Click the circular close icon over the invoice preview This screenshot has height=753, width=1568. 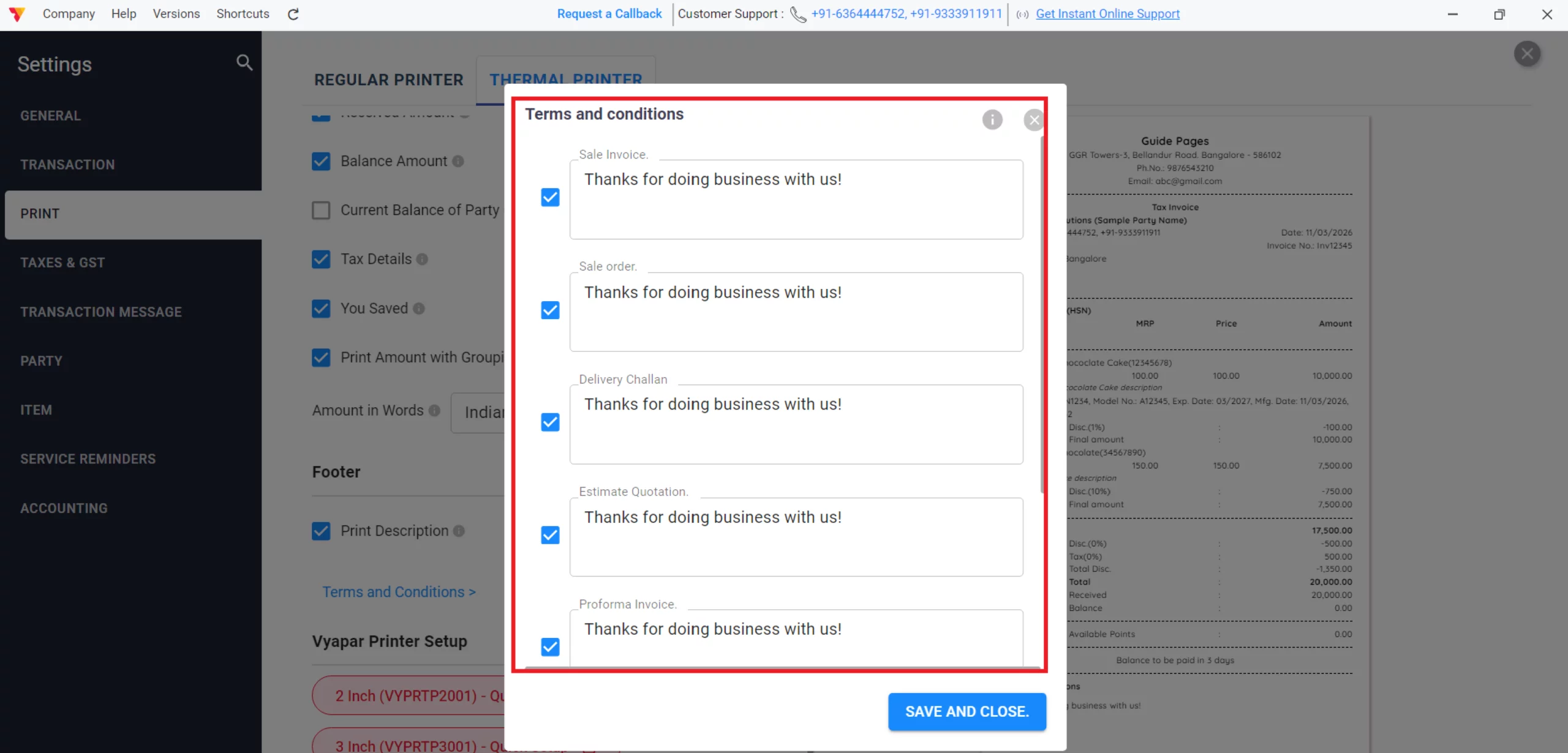click(1528, 54)
